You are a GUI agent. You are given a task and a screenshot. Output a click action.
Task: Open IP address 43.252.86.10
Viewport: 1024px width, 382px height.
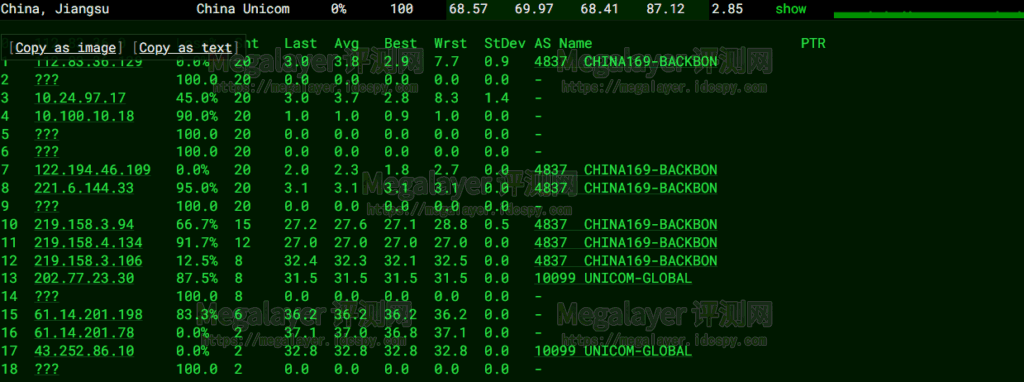tap(84, 351)
